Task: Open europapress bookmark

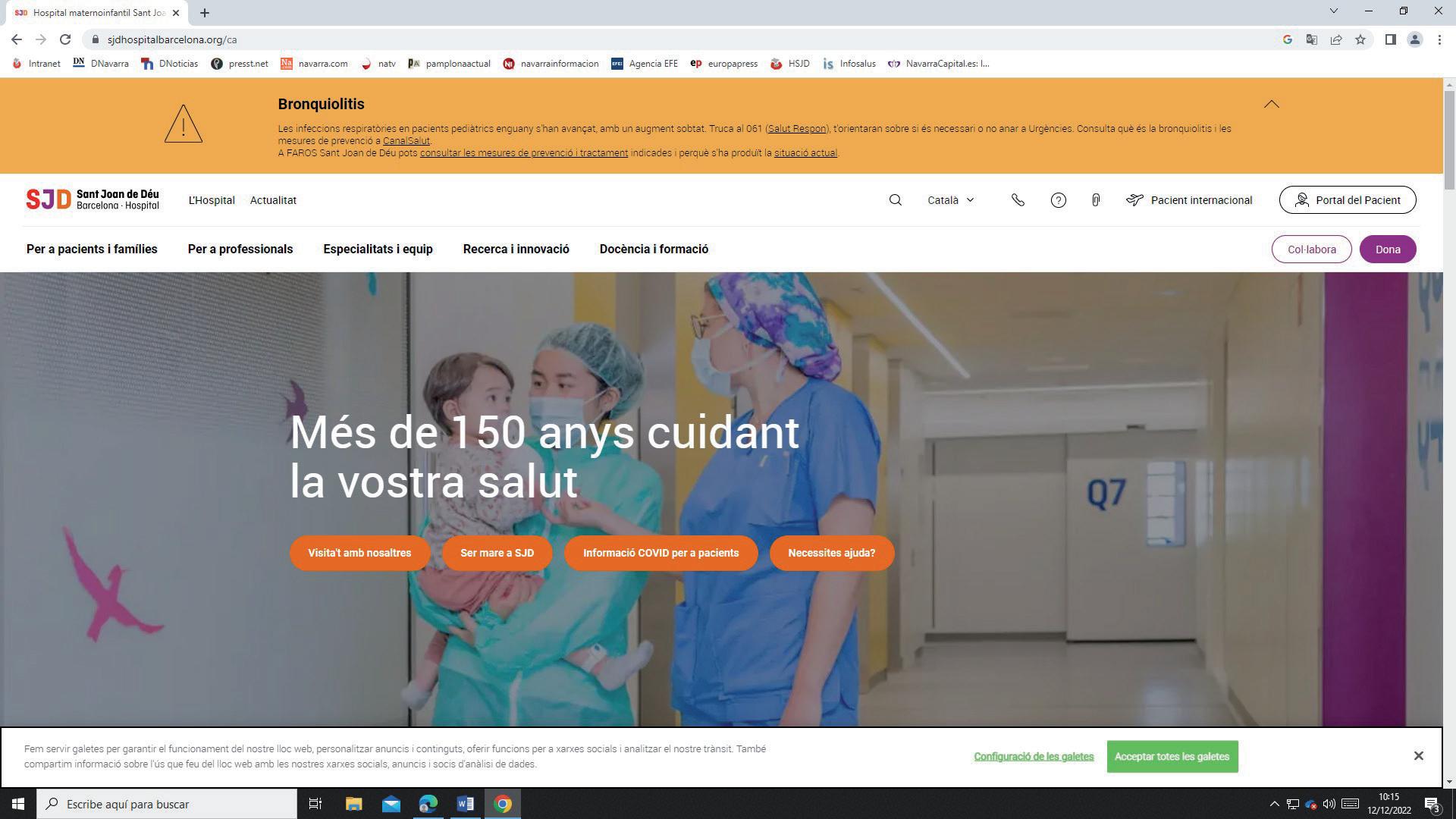Action: [723, 64]
